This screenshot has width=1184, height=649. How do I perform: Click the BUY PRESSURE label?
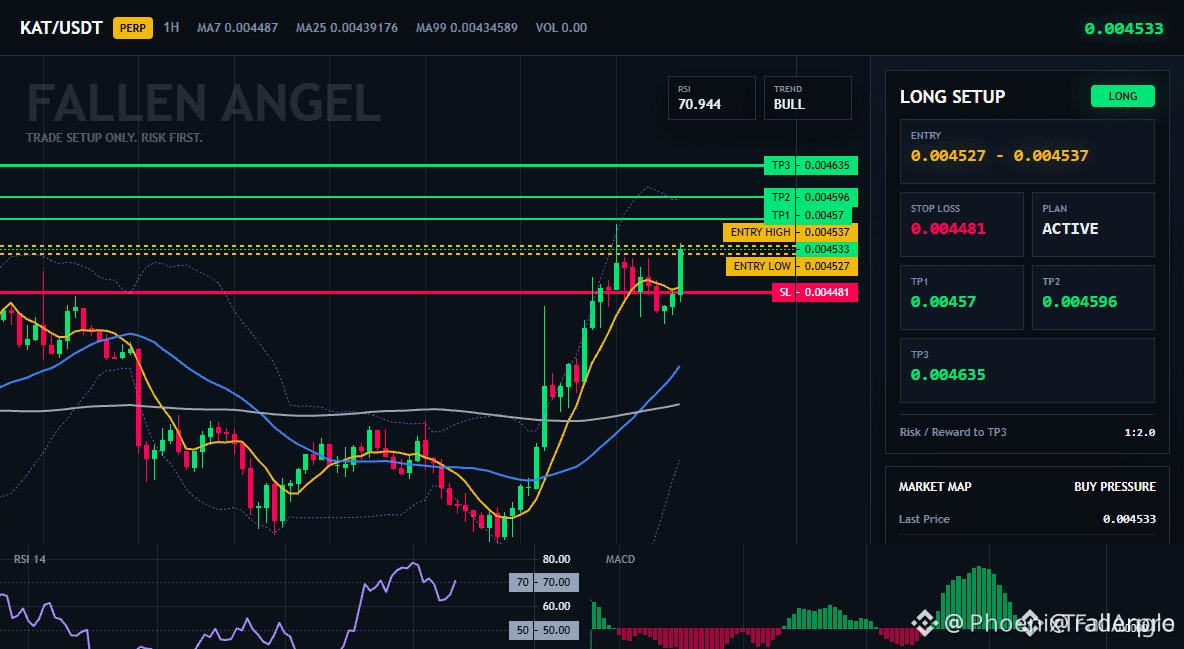click(x=1115, y=487)
